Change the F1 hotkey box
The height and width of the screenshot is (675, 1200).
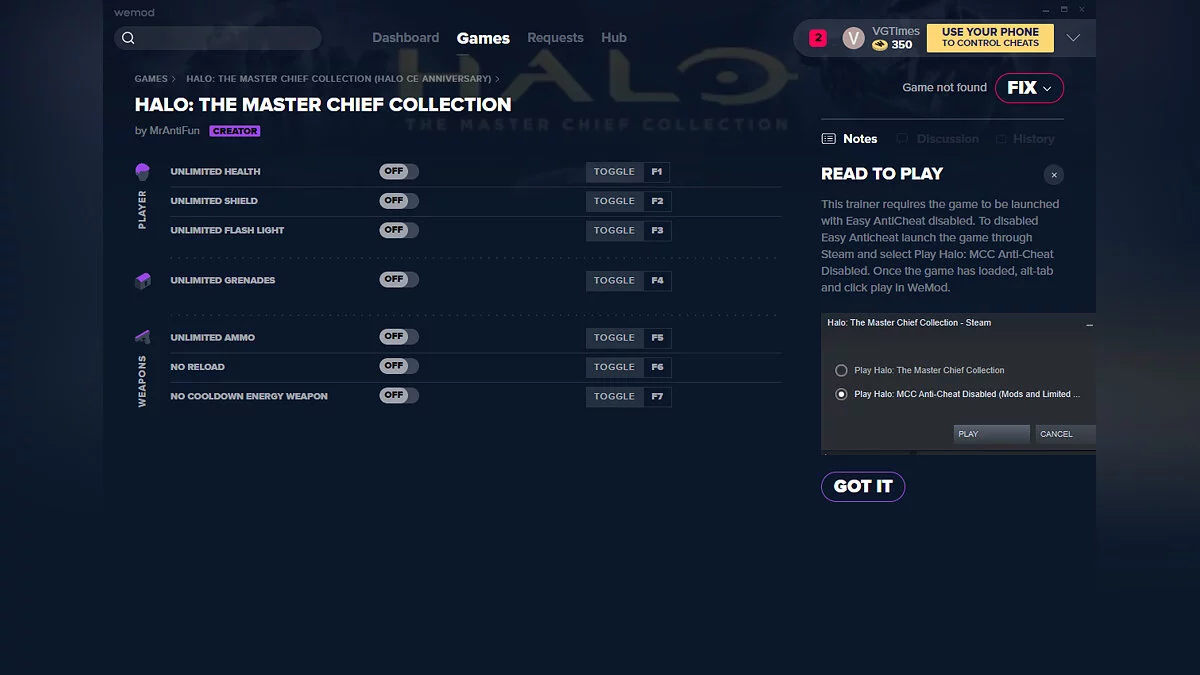point(657,172)
